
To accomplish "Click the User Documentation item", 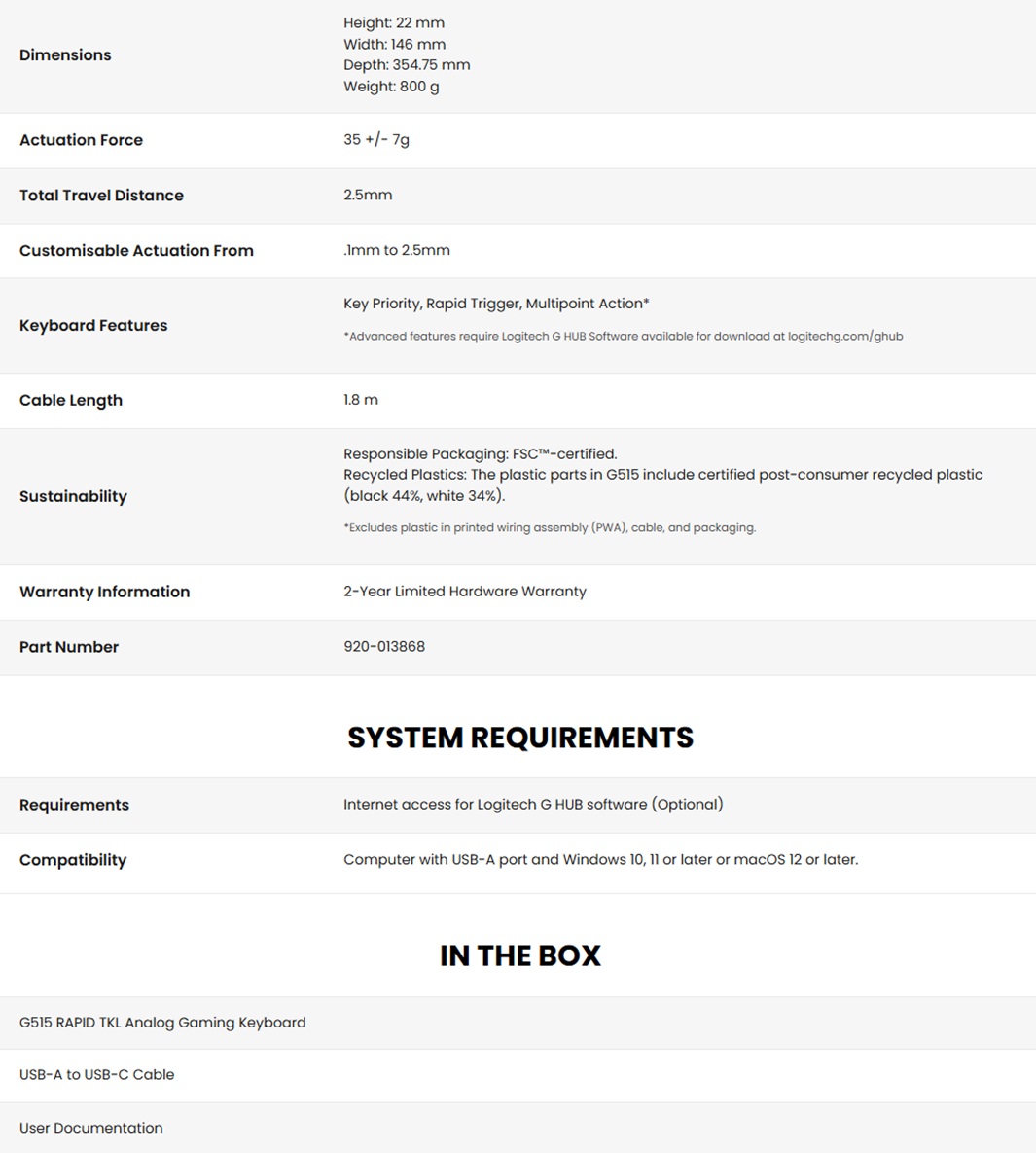I will pyautogui.click(x=91, y=1129).
